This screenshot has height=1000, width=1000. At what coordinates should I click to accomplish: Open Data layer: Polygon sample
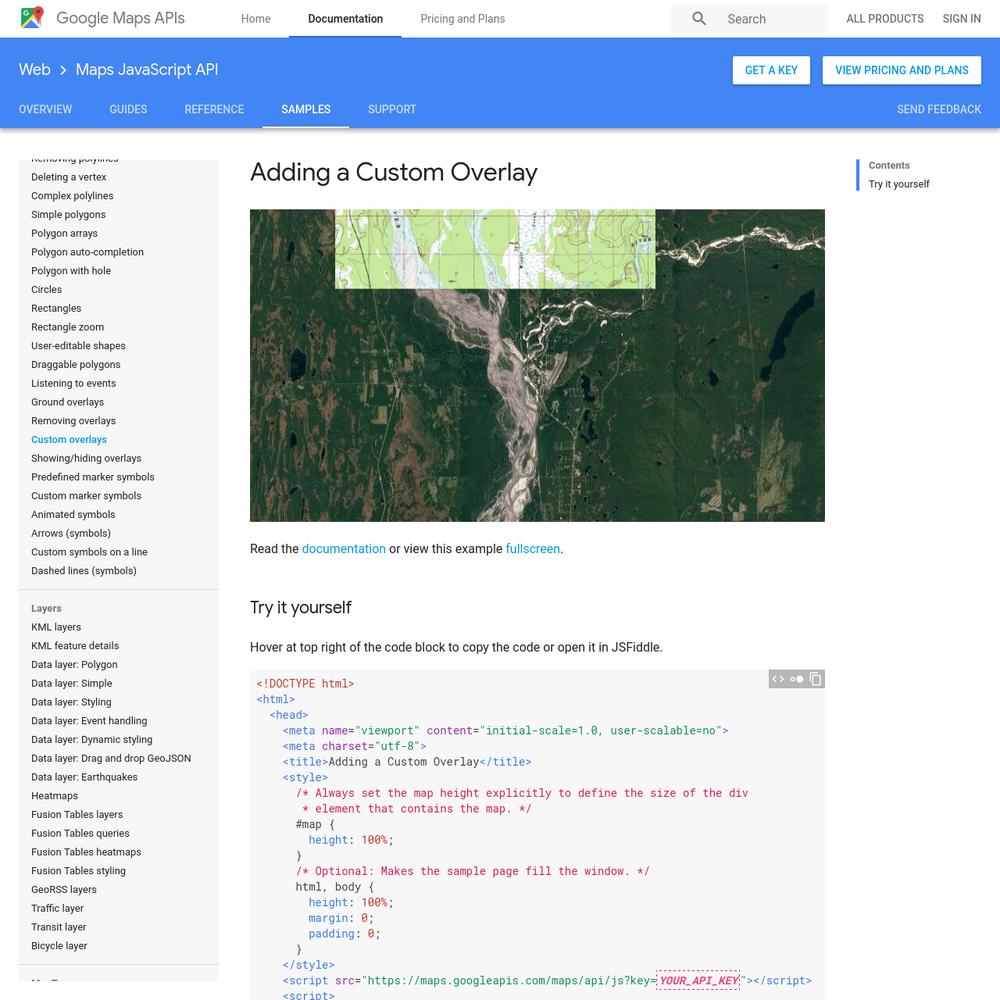coord(74,664)
